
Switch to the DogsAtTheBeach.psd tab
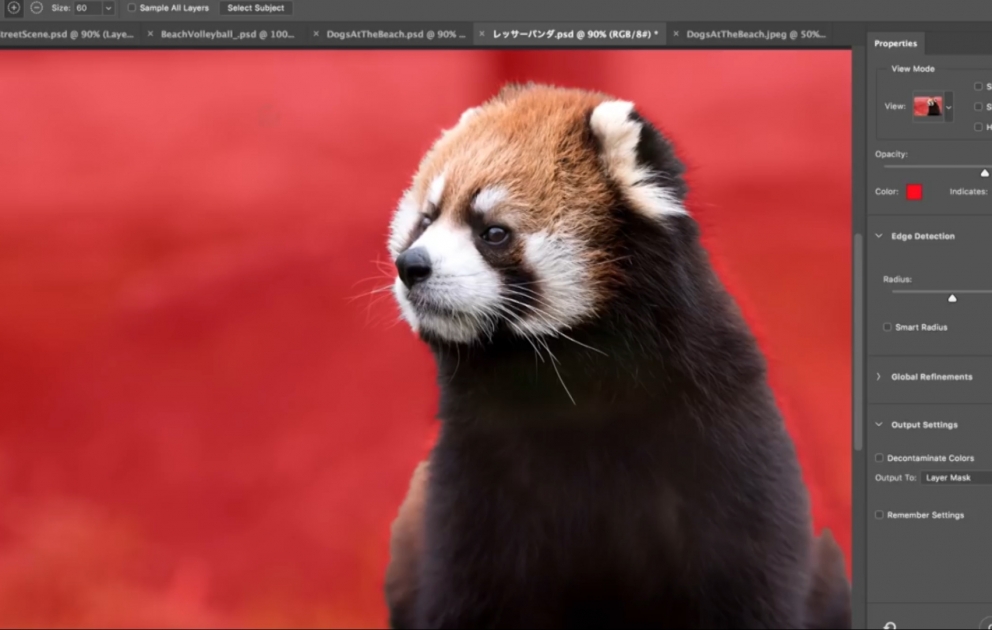(x=395, y=34)
